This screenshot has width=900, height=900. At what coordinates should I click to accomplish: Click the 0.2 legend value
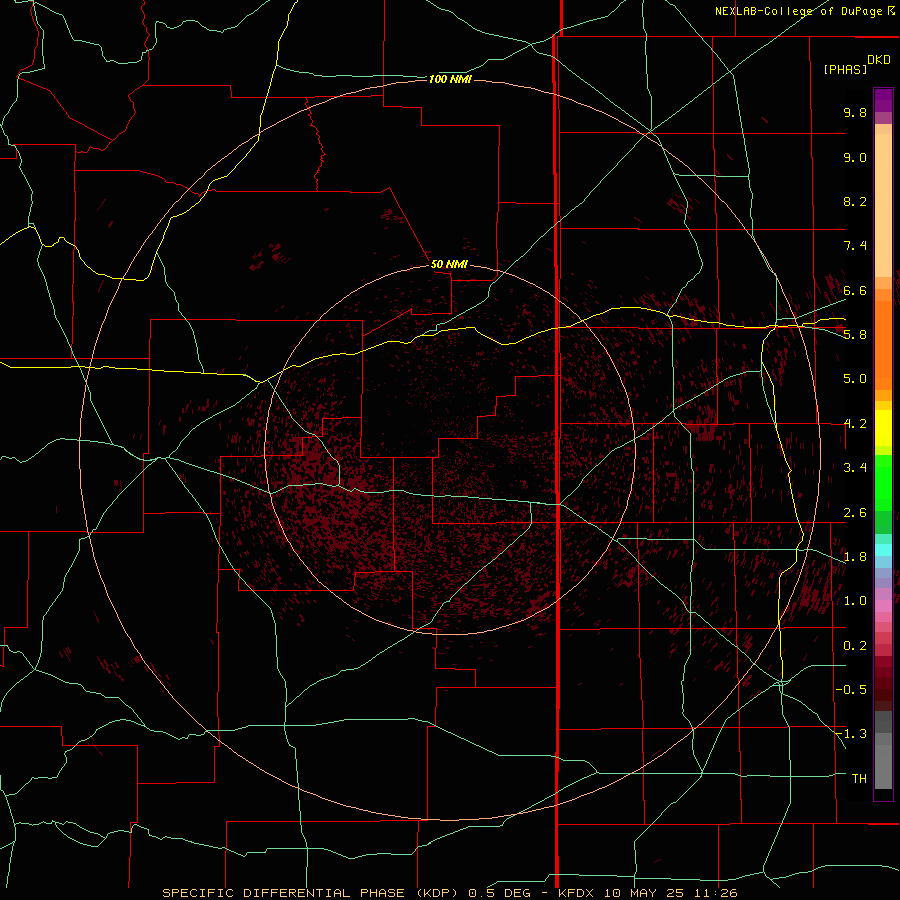tap(855, 646)
